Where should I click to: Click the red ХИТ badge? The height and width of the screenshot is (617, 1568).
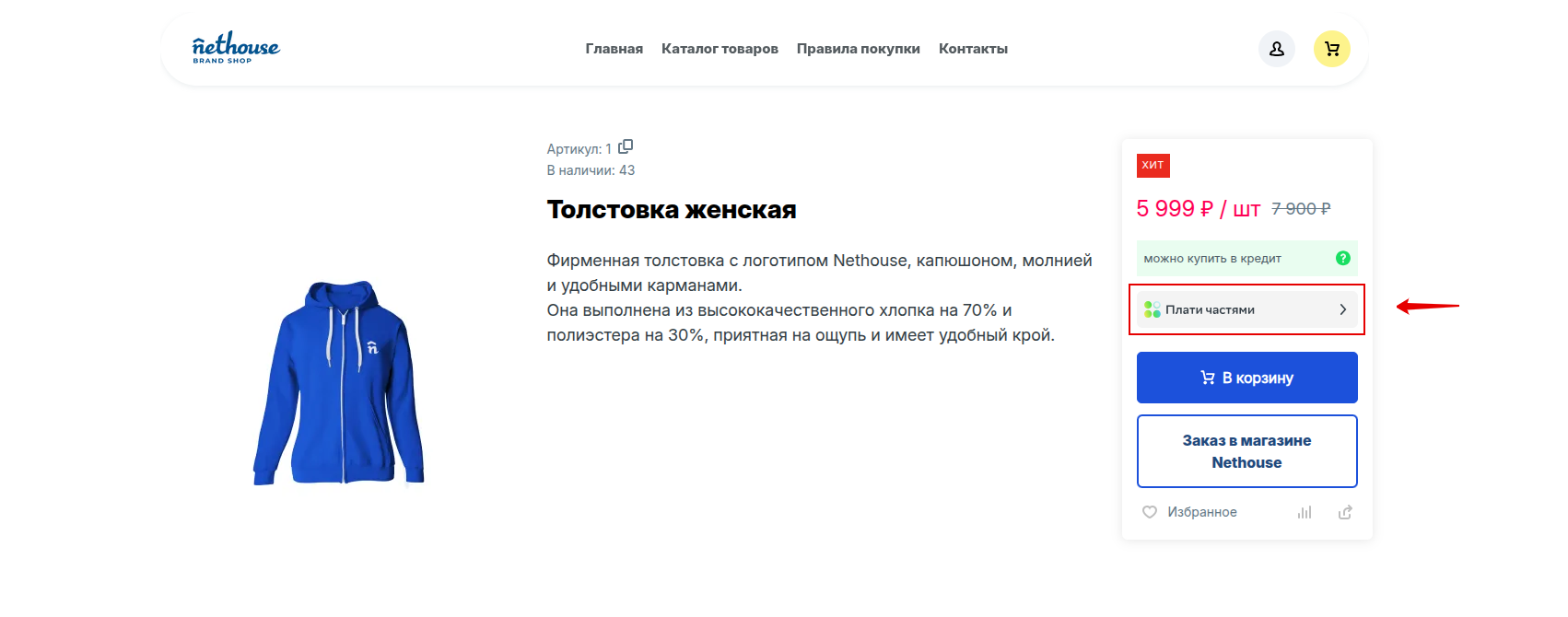click(1153, 165)
